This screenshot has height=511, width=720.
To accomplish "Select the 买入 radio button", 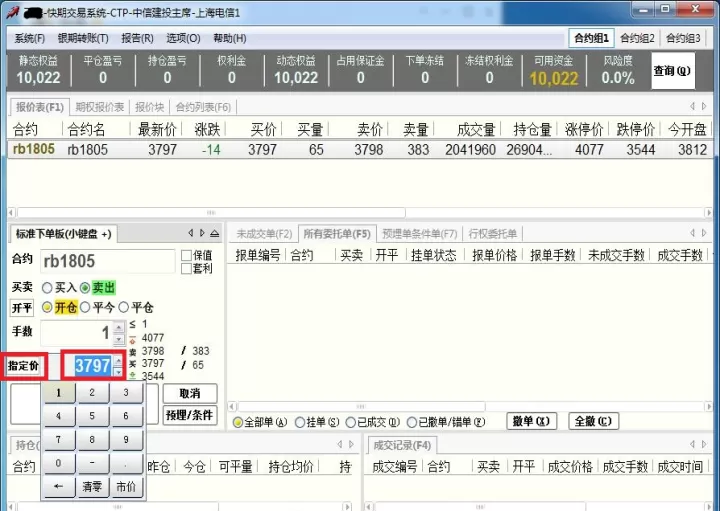I will point(47,288).
